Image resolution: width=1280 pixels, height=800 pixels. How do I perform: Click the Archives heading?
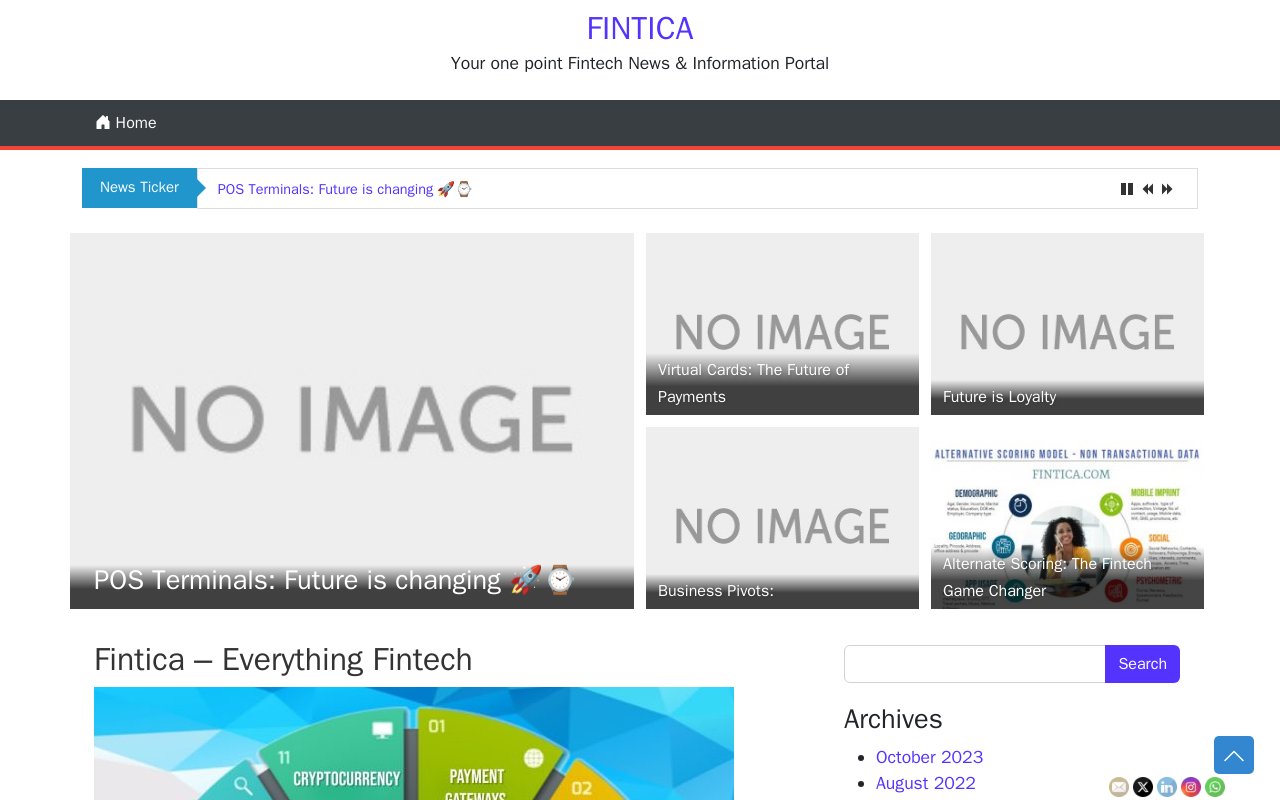click(x=893, y=719)
